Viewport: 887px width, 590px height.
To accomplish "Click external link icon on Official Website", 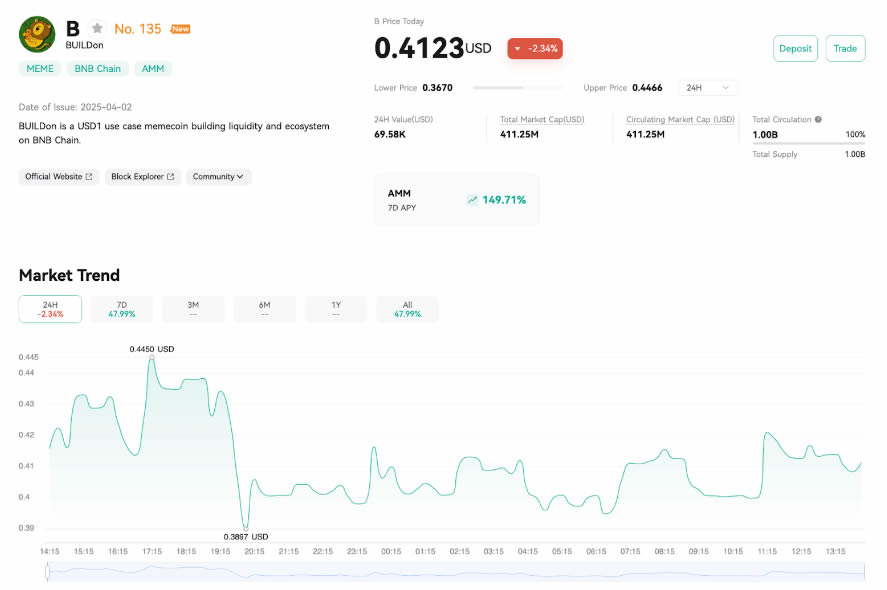I will click(x=89, y=177).
